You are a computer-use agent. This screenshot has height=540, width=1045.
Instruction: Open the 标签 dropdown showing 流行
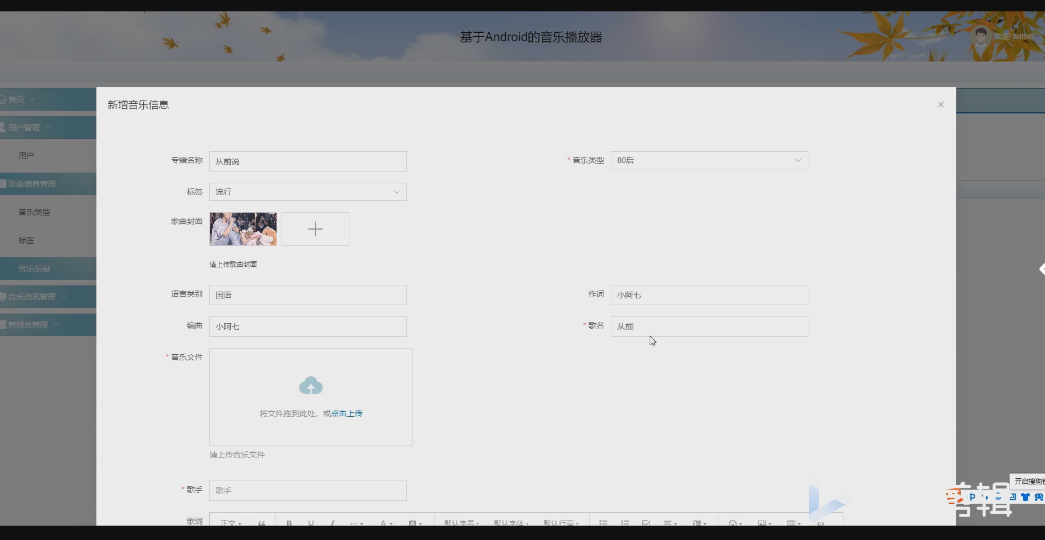[x=308, y=192]
